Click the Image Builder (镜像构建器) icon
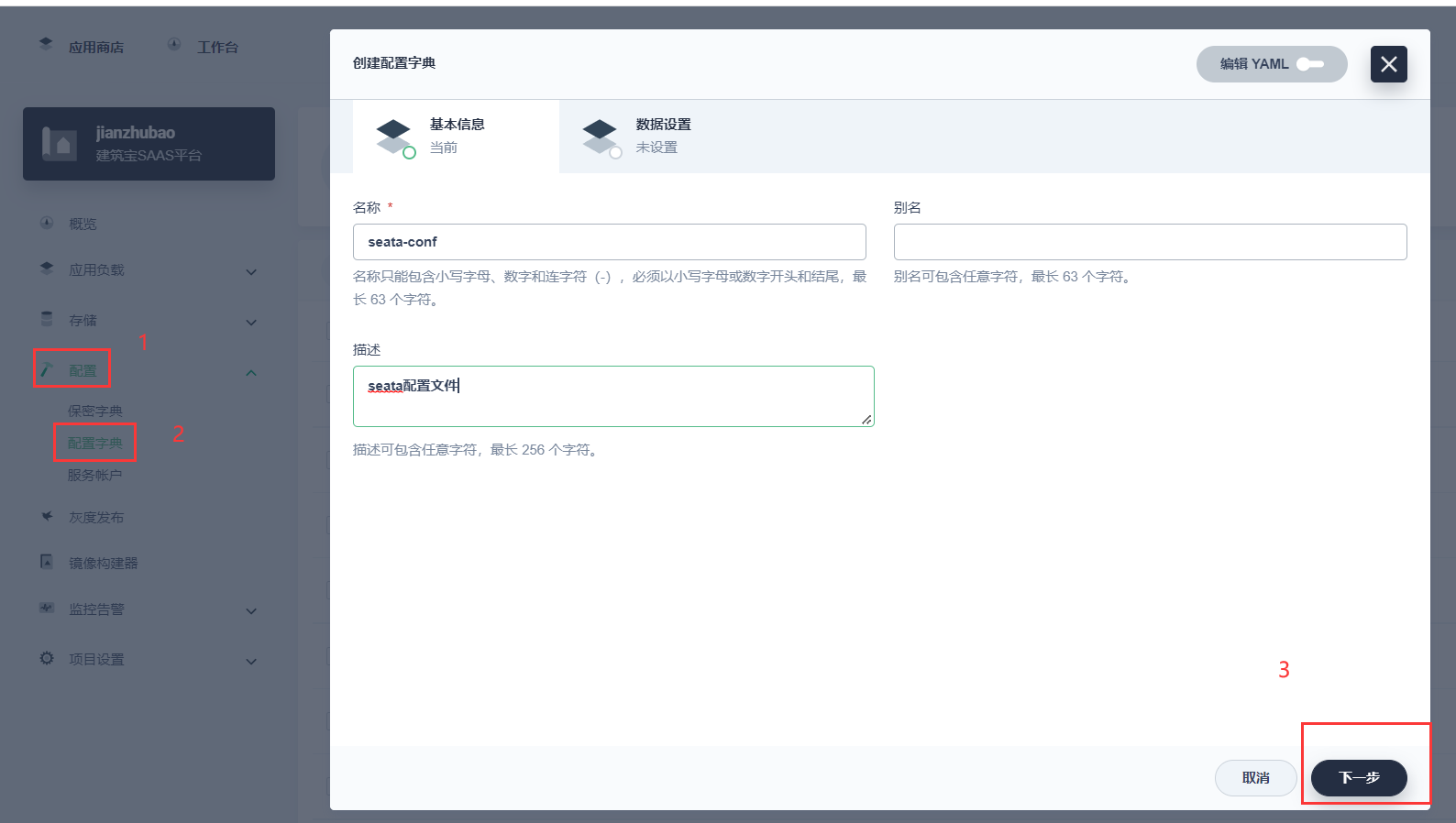This screenshot has height=823, width=1456. pyautogui.click(x=47, y=562)
